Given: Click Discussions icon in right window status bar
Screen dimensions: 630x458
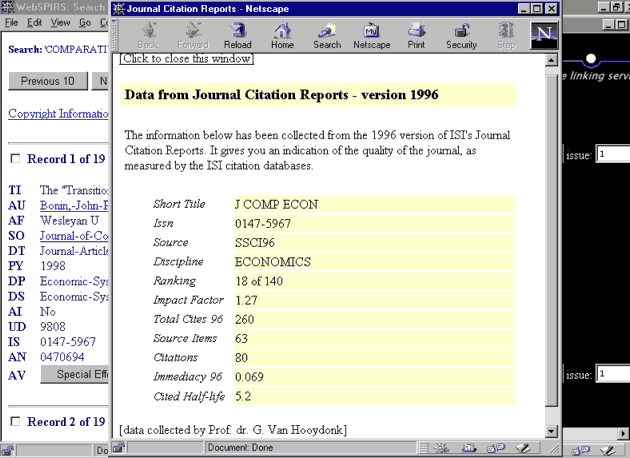Looking at the screenshot, I should [x=581, y=451].
